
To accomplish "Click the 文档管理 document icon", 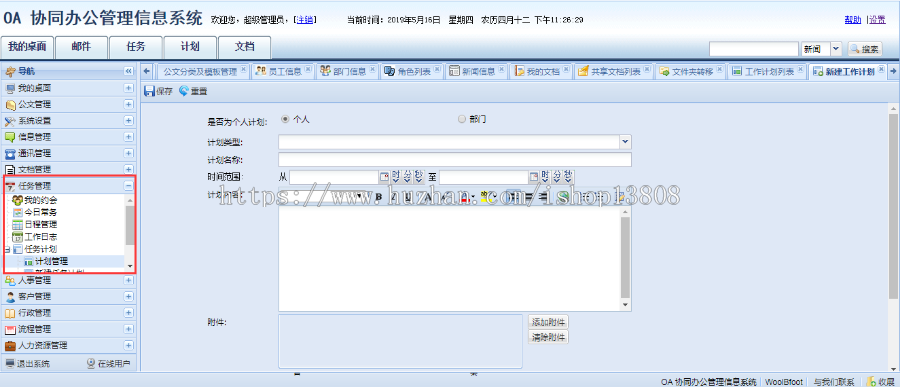I will click(10, 169).
